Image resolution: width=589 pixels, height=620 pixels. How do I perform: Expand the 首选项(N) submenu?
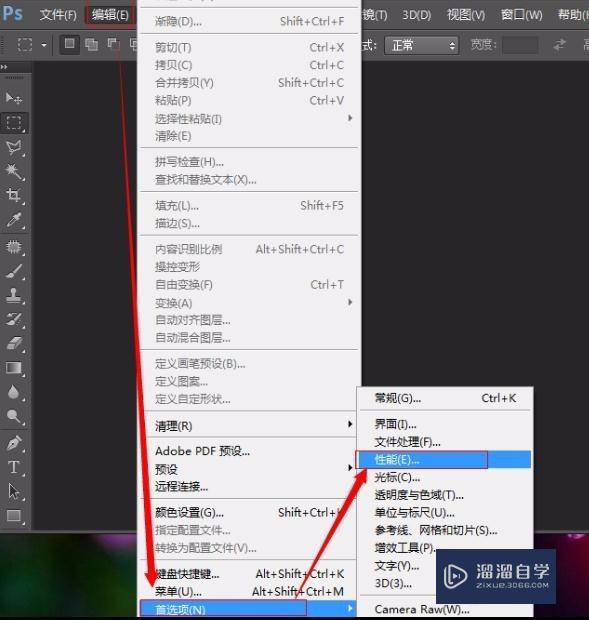[249, 609]
